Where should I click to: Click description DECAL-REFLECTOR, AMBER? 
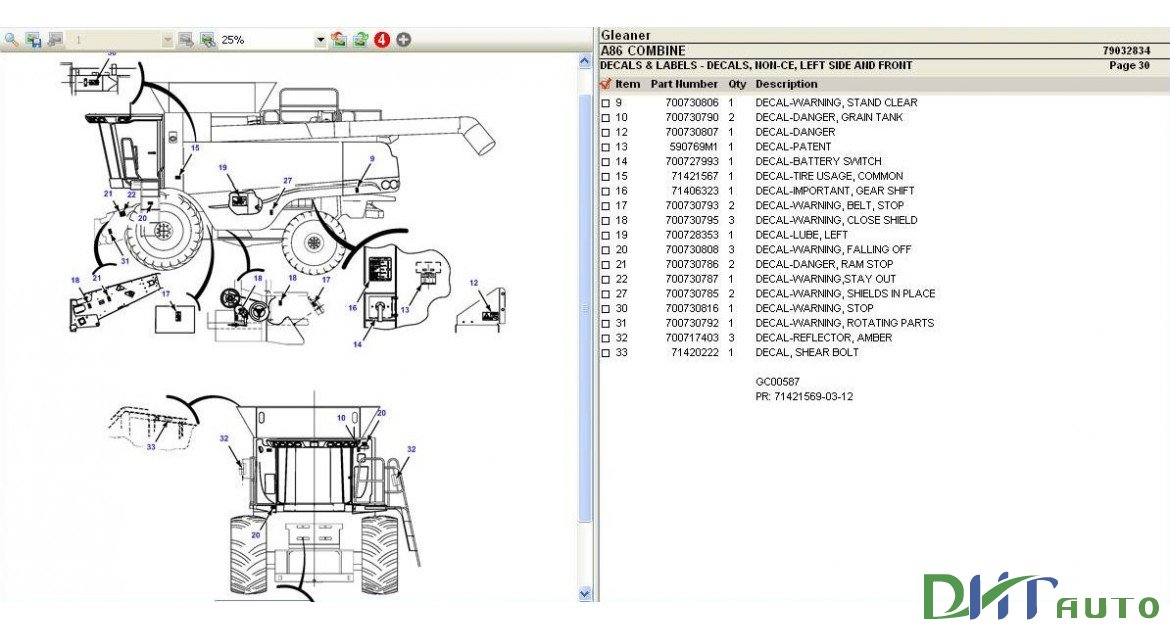click(x=823, y=337)
